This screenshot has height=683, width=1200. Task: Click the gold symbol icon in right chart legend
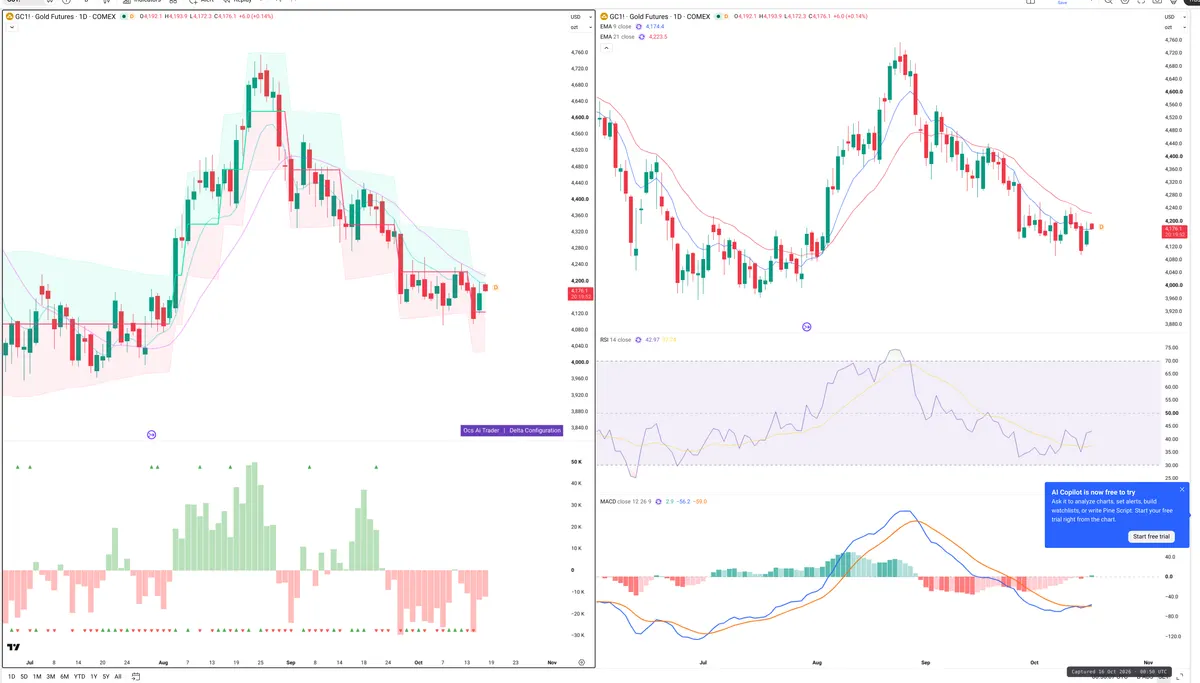tap(604, 16)
